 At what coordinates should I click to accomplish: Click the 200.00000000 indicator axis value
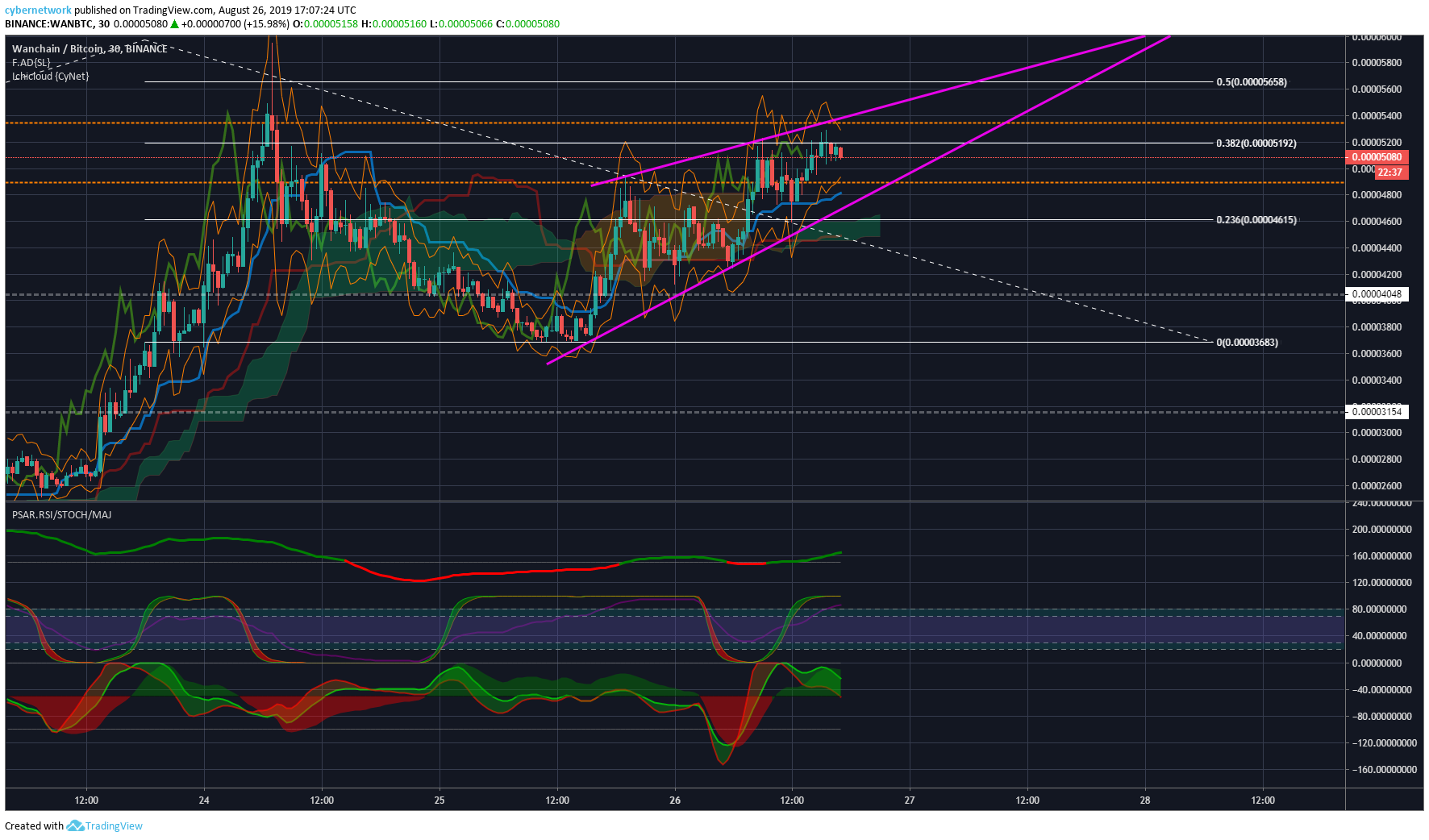coord(1382,530)
